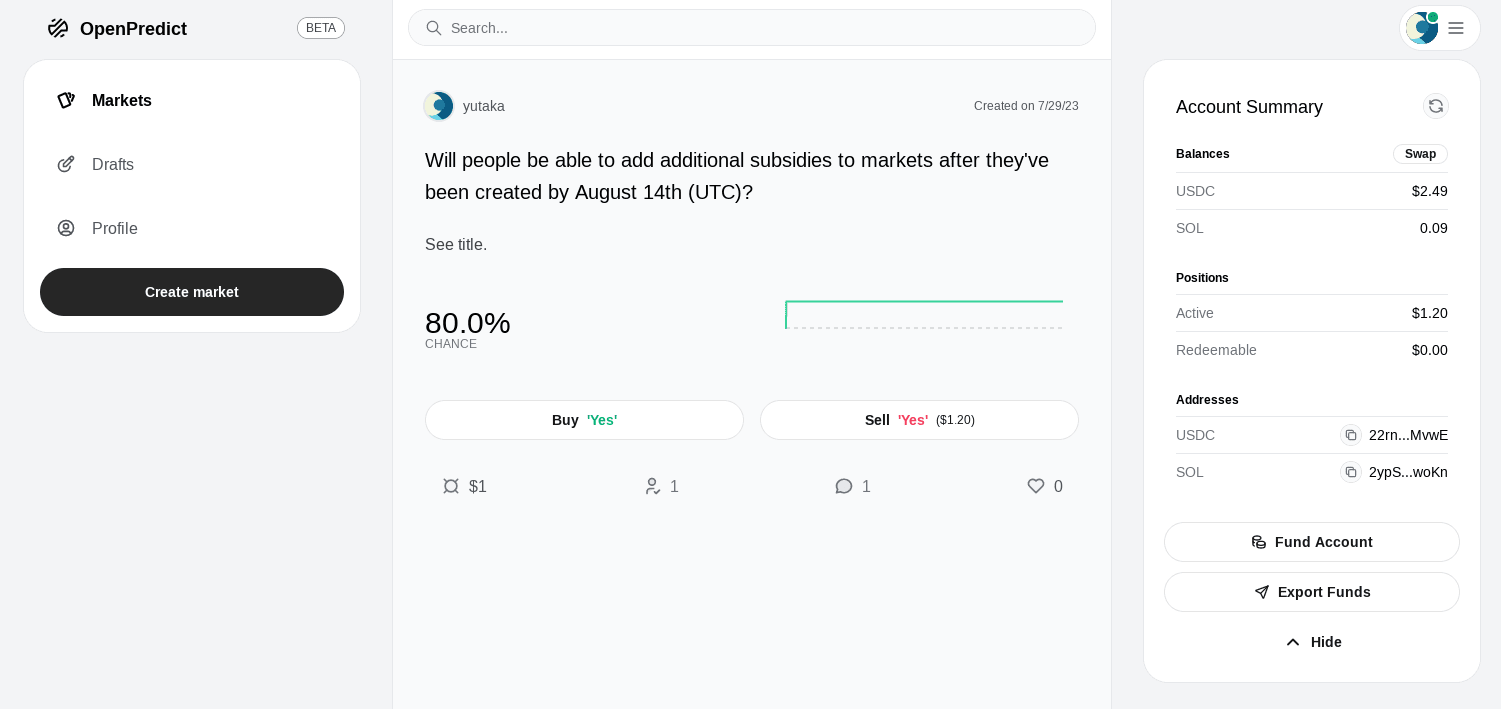Copy the USDC address
This screenshot has width=1501, height=709.
tap(1351, 435)
